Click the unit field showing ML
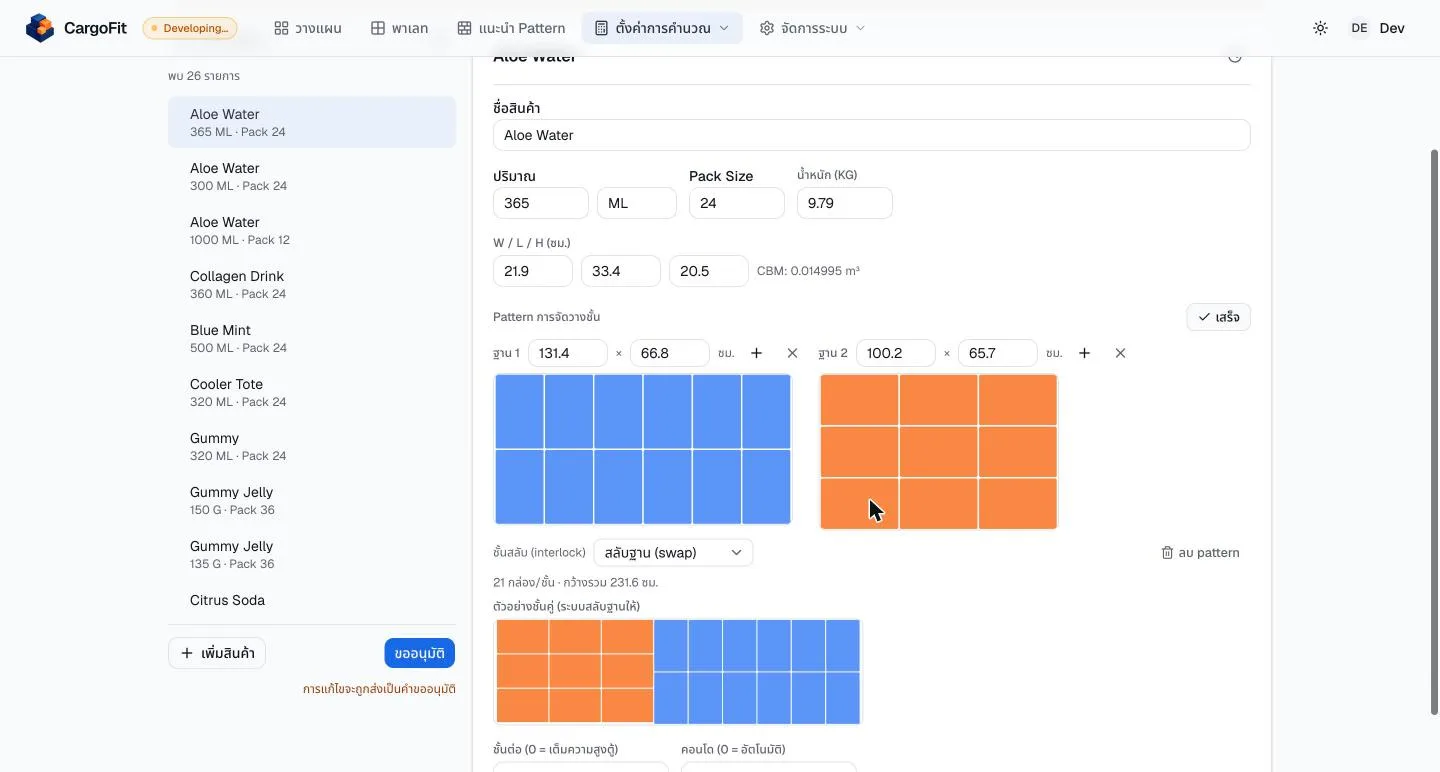This screenshot has width=1440, height=772. [636, 203]
